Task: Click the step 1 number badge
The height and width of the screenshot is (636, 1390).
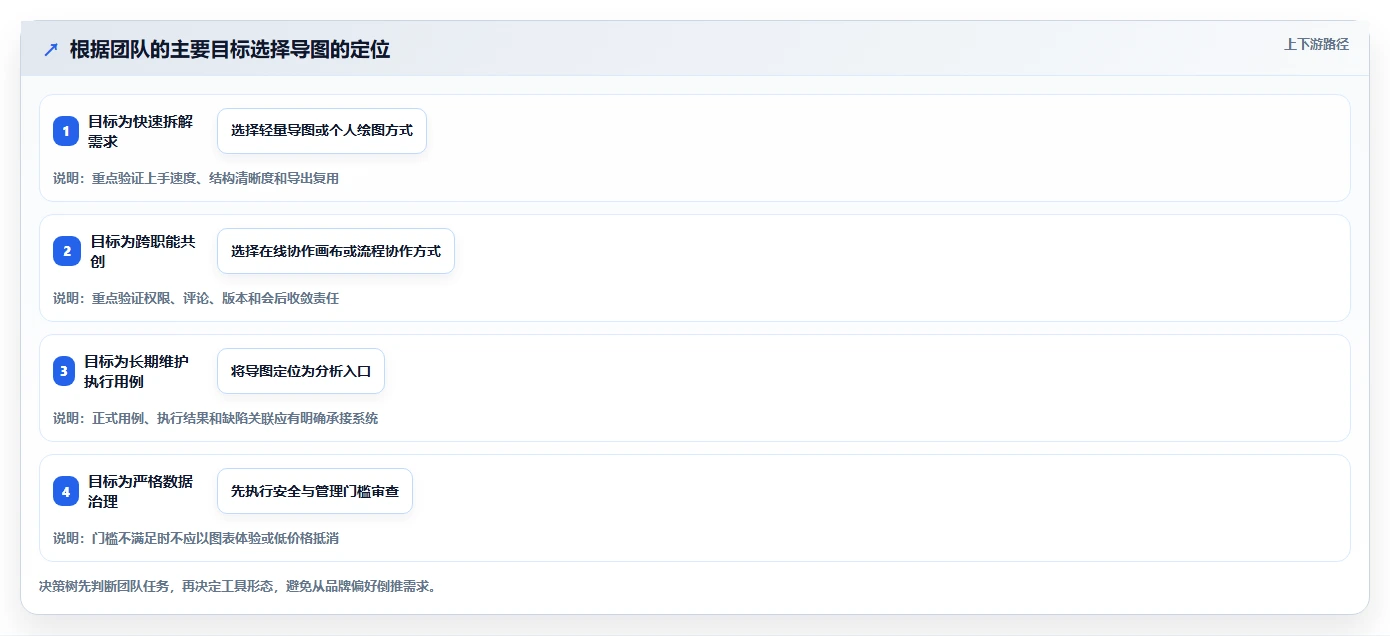Action: click(66, 131)
